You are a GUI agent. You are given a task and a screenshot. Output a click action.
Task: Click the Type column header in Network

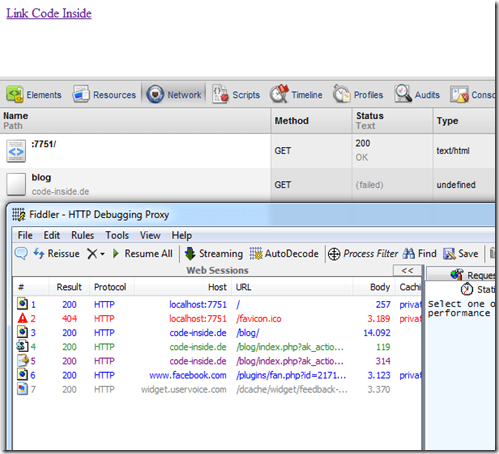[464, 121]
